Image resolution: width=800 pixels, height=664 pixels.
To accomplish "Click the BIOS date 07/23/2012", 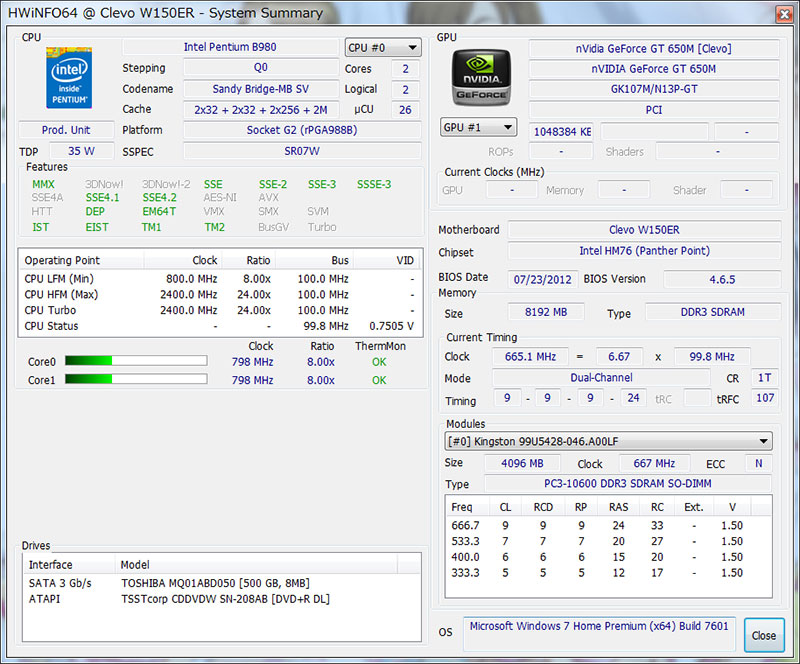I will pyautogui.click(x=543, y=280).
